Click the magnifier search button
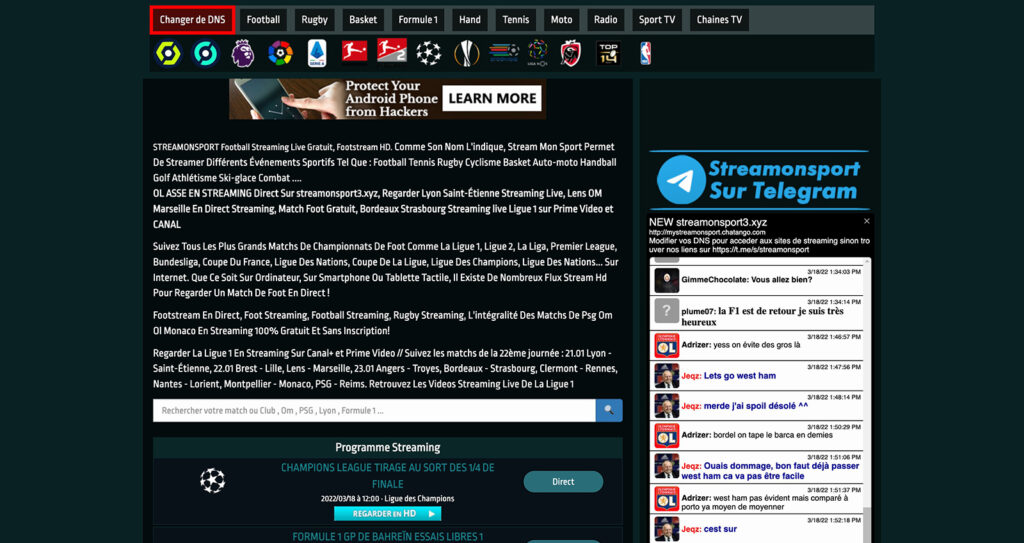1024x543 pixels. coord(609,410)
